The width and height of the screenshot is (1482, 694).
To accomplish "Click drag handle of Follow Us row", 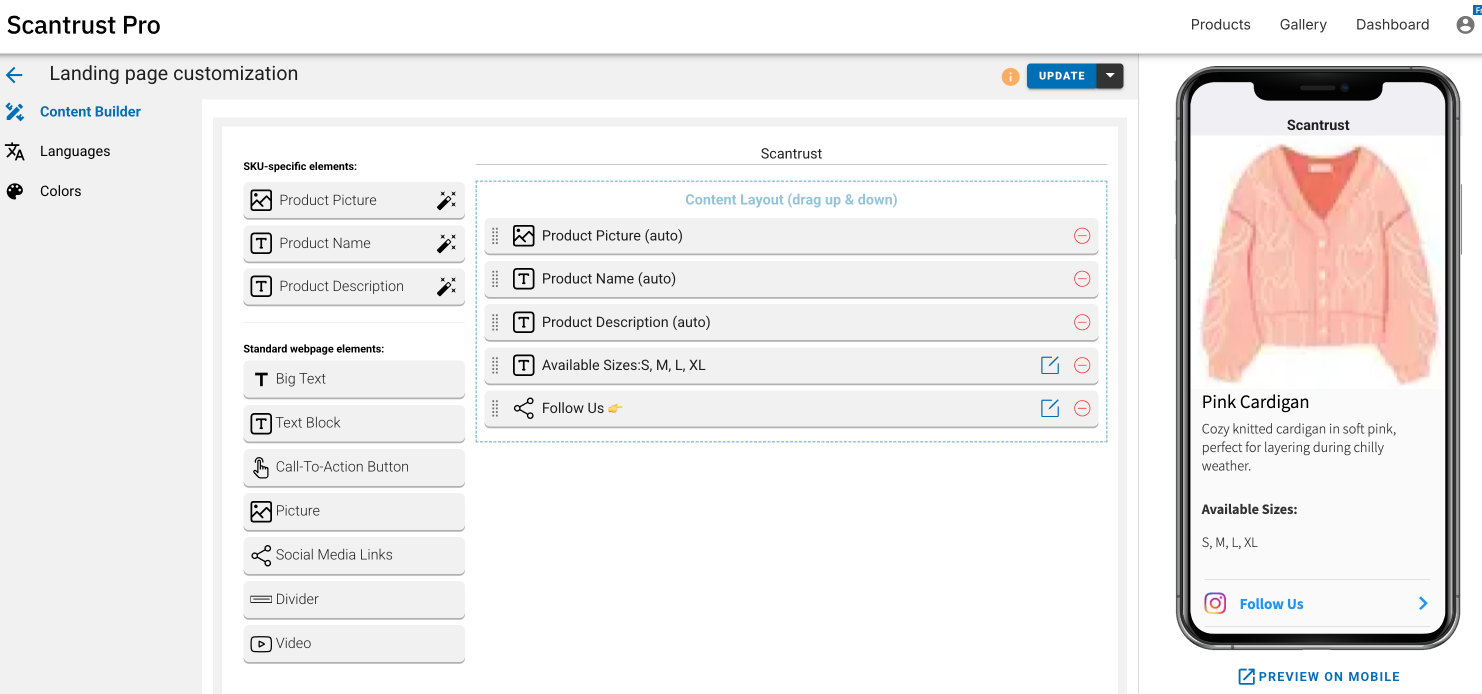I will [x=495, y=408].
